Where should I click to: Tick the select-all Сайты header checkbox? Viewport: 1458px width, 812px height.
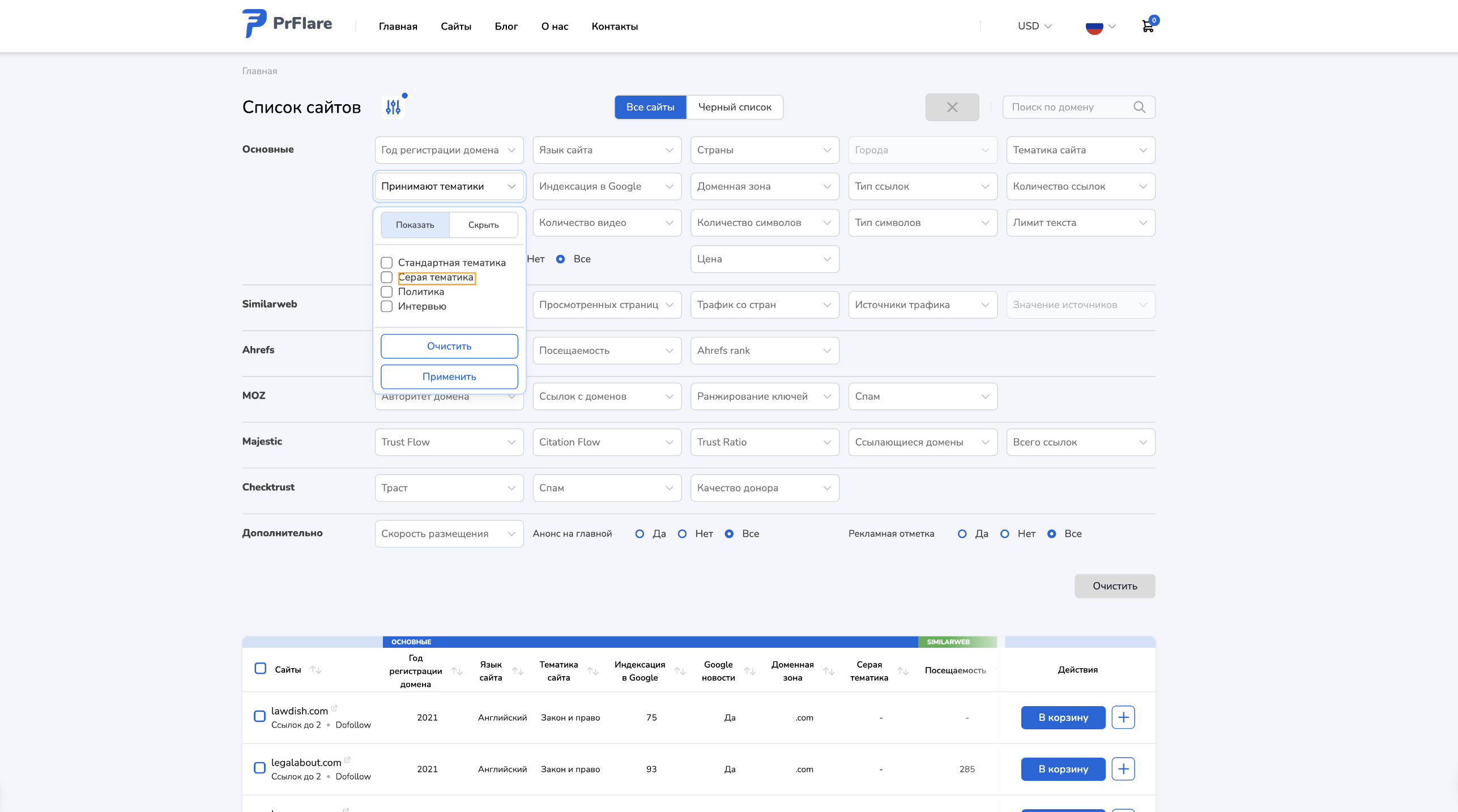[260, 669]
